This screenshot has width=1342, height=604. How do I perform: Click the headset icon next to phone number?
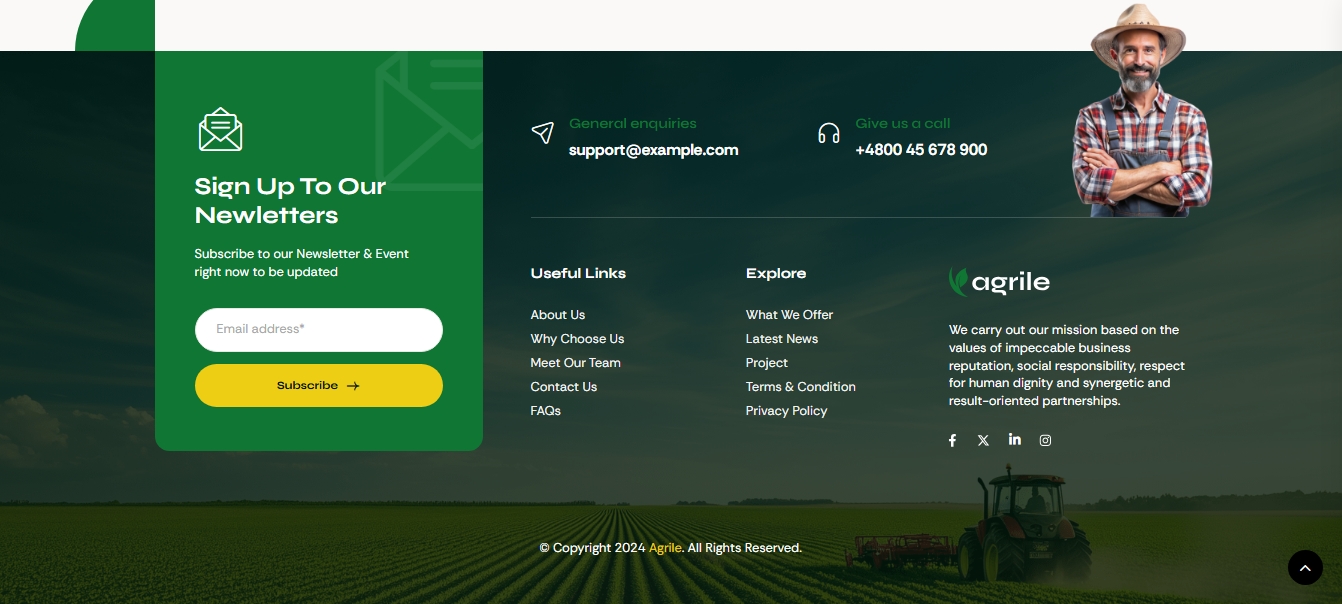click(x=829, y=133)
